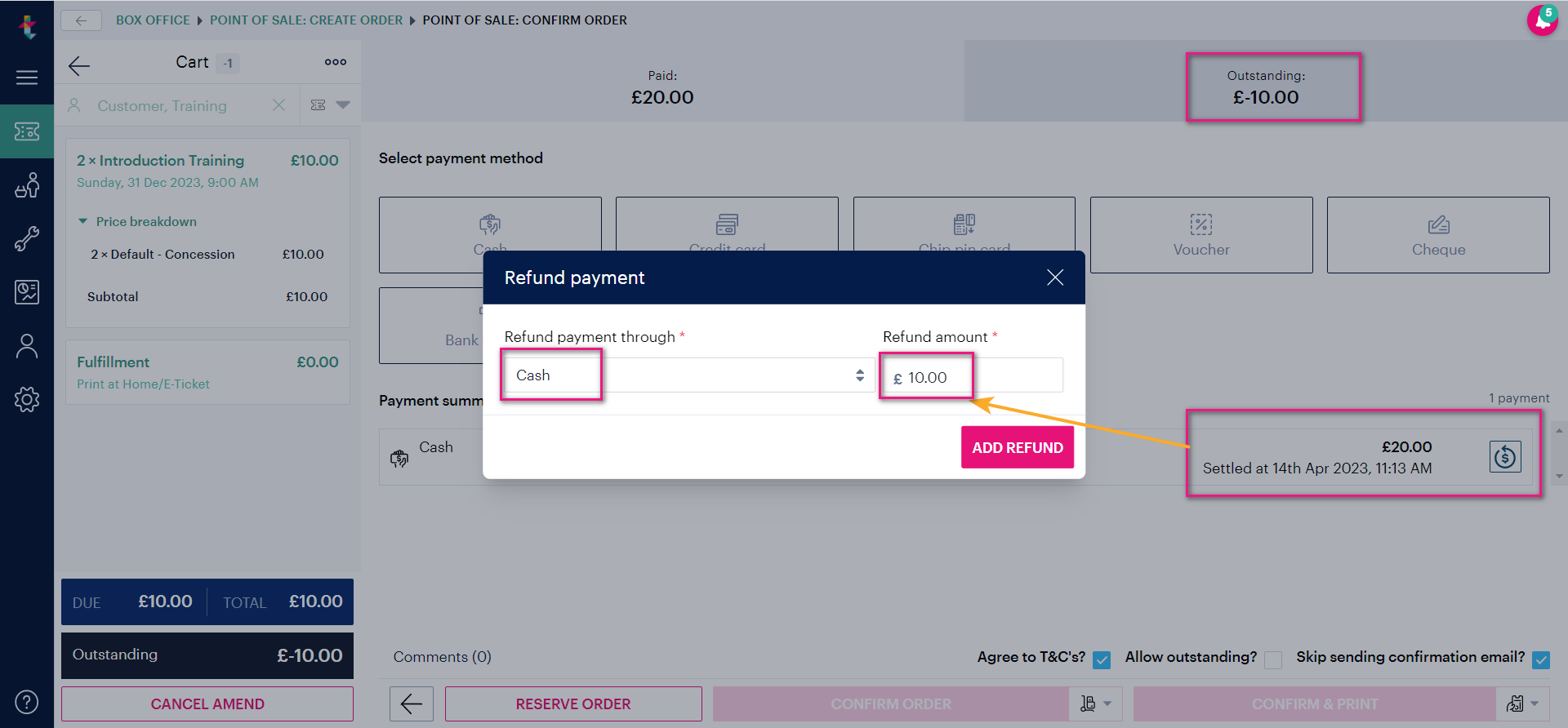Screen dimensions: 1568x728
Task: Open the ticket sales sidebar icon
Action: pos(27,131)
